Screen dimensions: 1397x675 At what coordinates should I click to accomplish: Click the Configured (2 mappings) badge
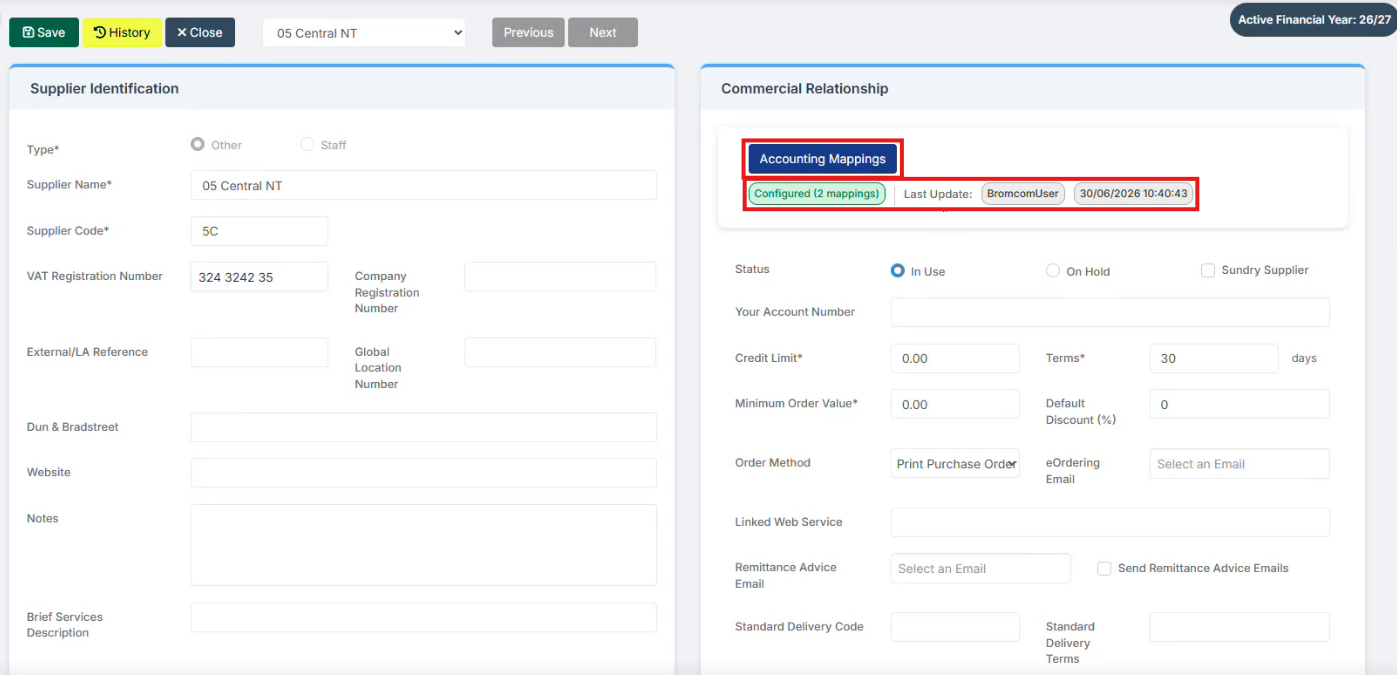coord(817,194)
